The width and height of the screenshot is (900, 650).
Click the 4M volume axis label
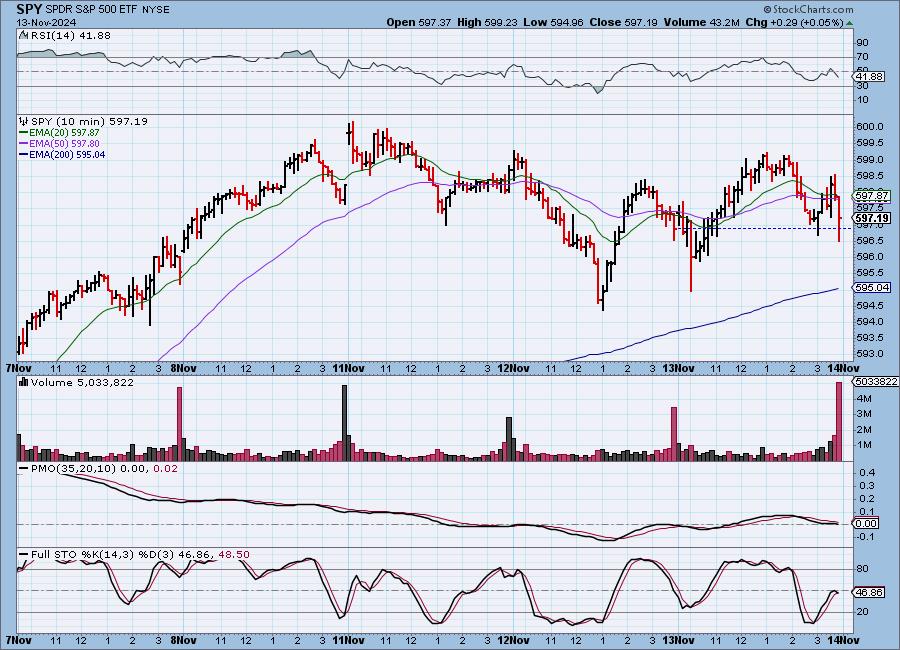click(864, 398)
